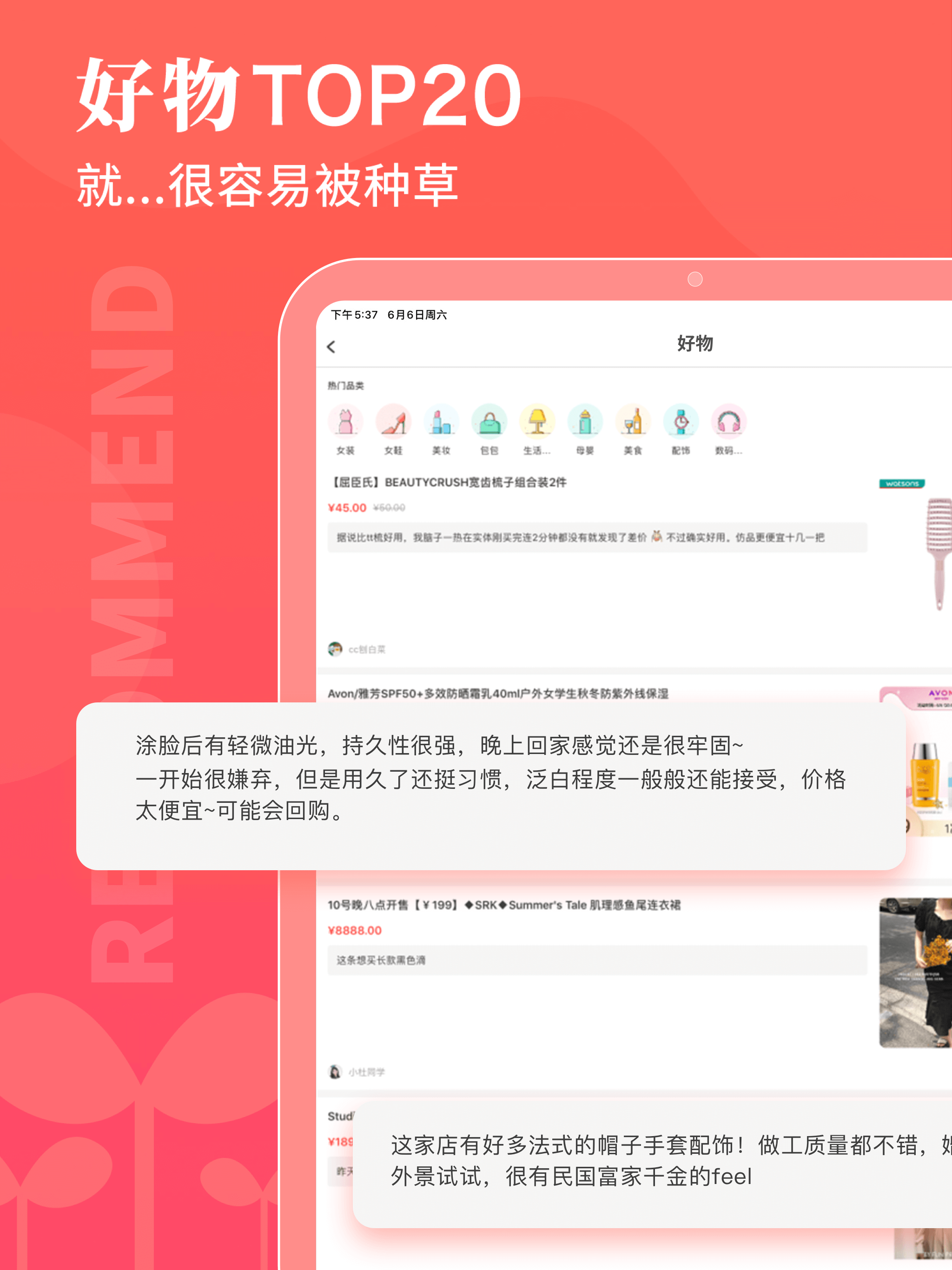Select the 包包 handbag category icon
Viewport: 952px width, 1270px height.
489,422
